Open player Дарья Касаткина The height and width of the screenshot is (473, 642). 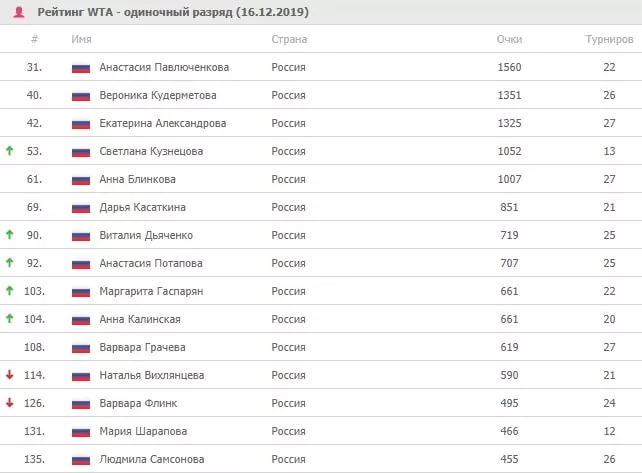(142, 207)
